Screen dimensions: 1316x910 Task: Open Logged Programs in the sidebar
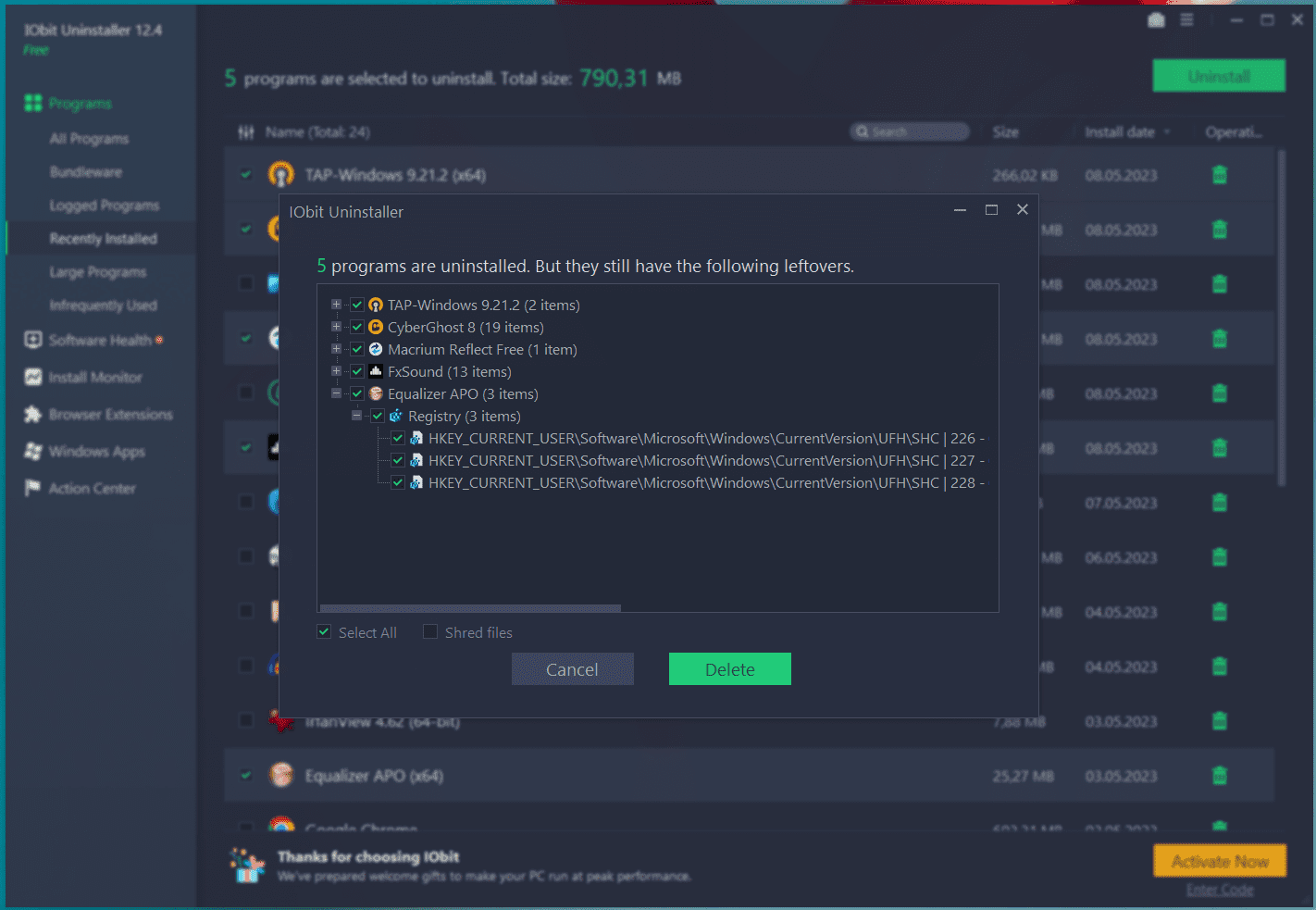coord(105,206)
